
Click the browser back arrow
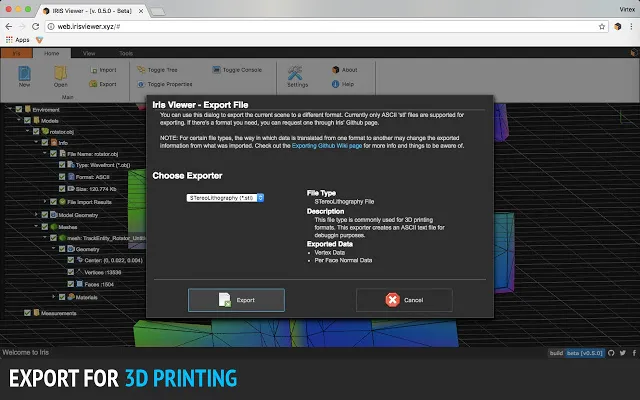click(9, 27)
